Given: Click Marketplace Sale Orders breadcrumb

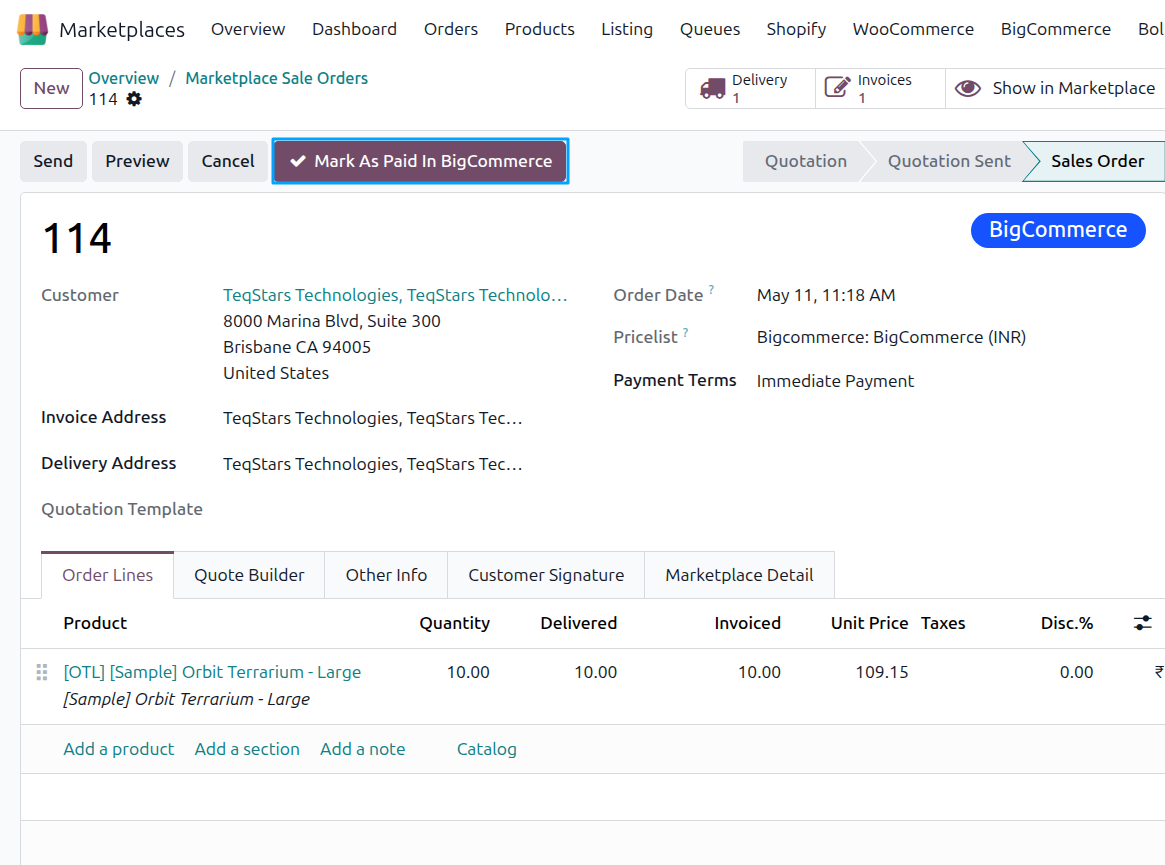Looking at the screenshot, I should point(276,78).
